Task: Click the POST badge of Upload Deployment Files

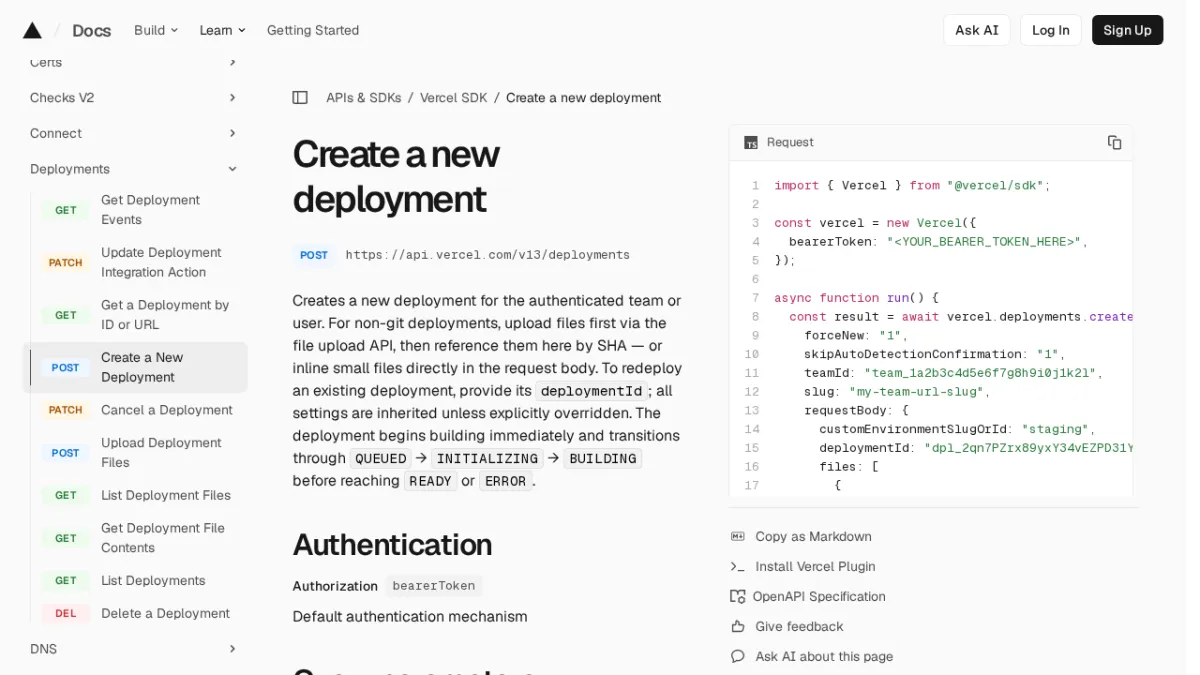Action: point(66,452)
